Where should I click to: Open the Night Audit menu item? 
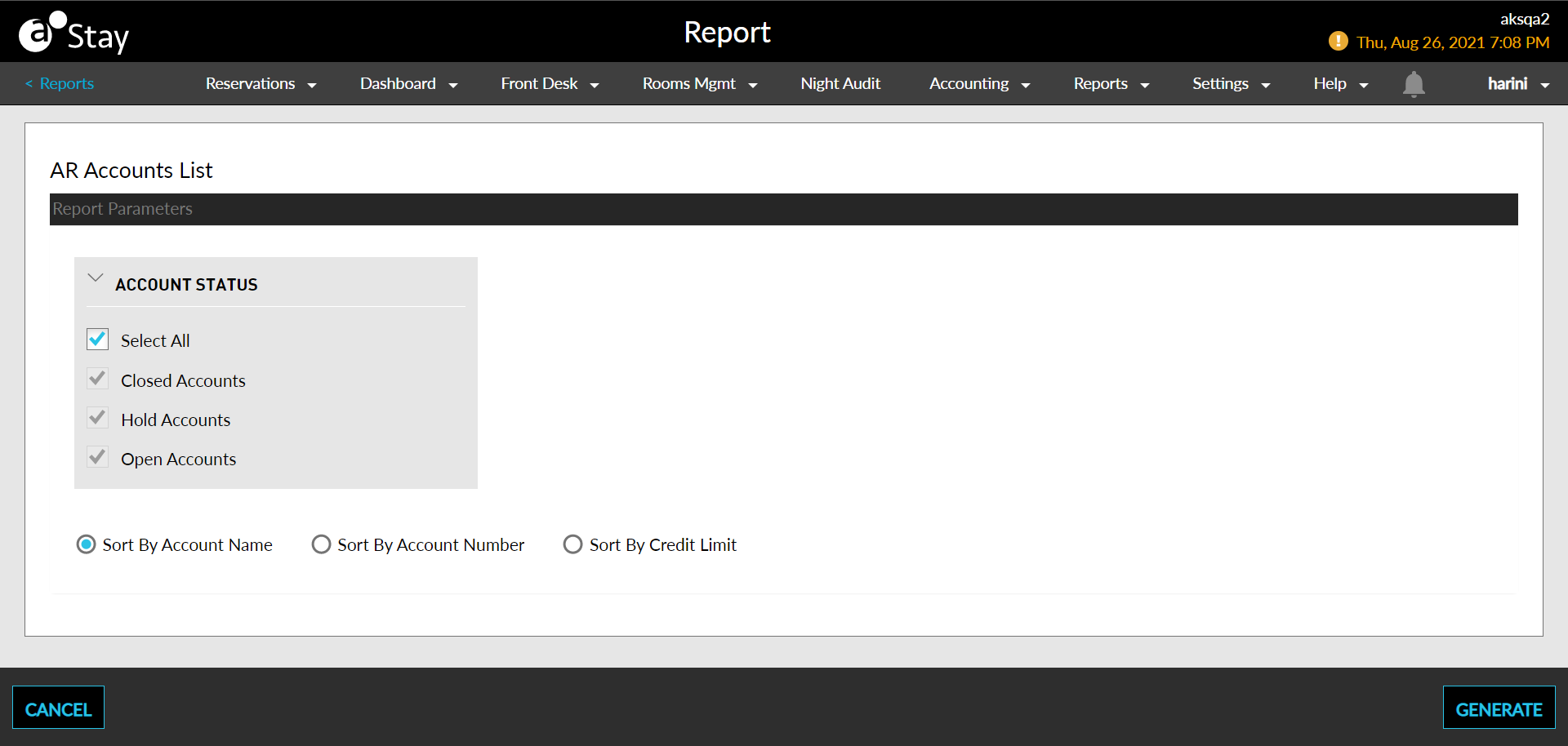(x=840, y=84)
